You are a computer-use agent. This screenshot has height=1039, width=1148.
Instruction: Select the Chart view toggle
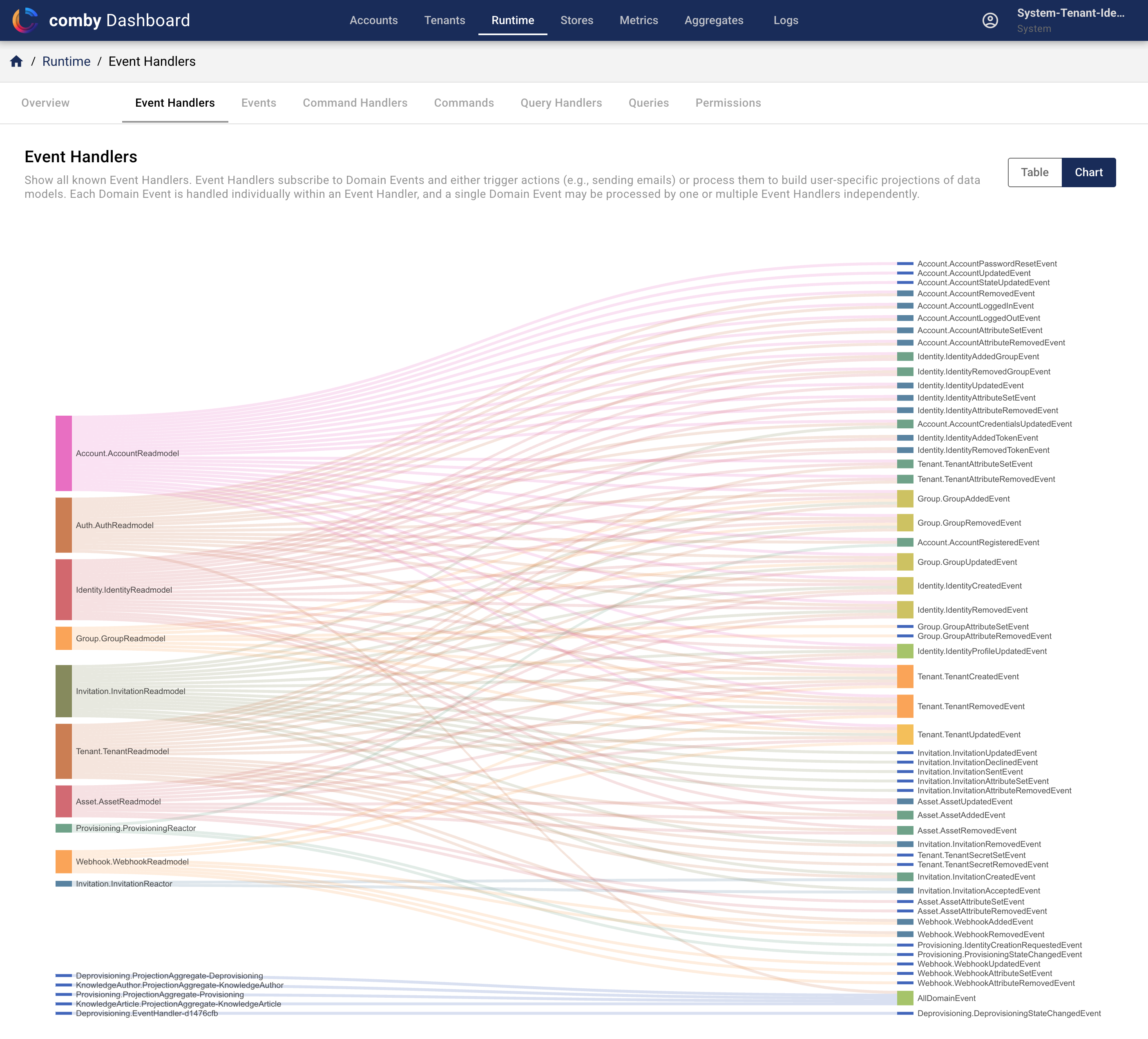(1089, 172)
